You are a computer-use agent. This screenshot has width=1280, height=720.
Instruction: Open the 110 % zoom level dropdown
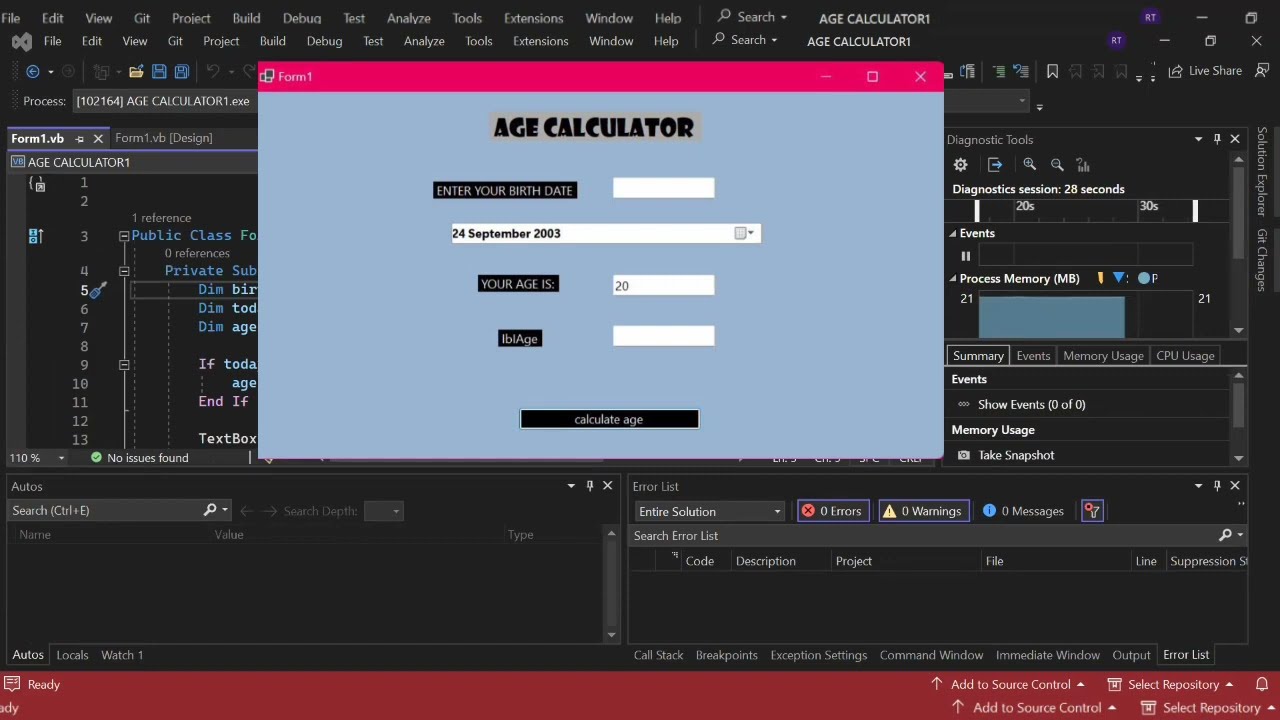[x=61, y=458]
